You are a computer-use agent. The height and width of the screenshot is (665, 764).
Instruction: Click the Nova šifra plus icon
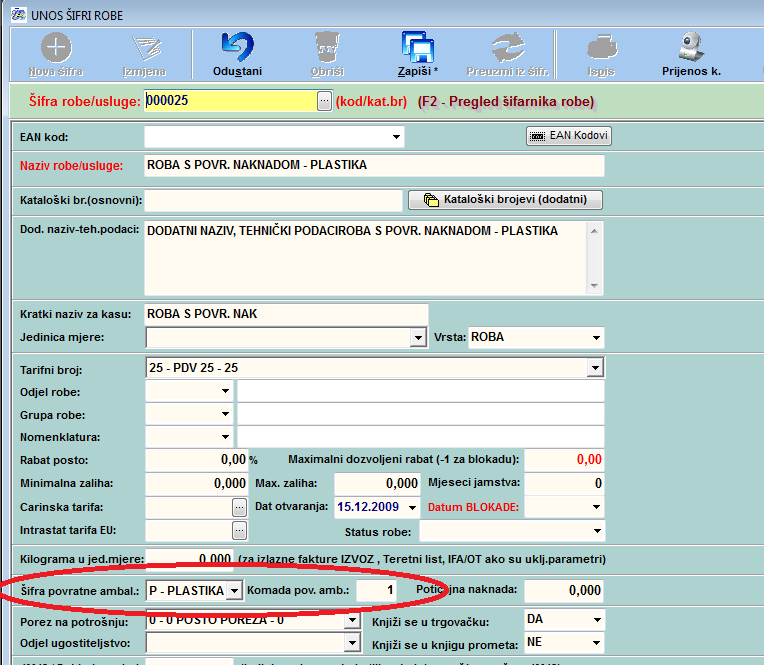click(56, 48)
